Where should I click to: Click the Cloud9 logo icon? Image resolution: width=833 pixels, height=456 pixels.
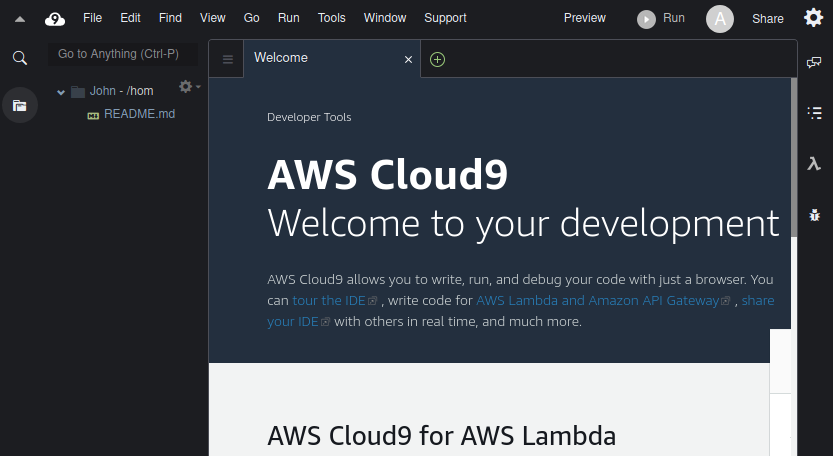(55, 18)
